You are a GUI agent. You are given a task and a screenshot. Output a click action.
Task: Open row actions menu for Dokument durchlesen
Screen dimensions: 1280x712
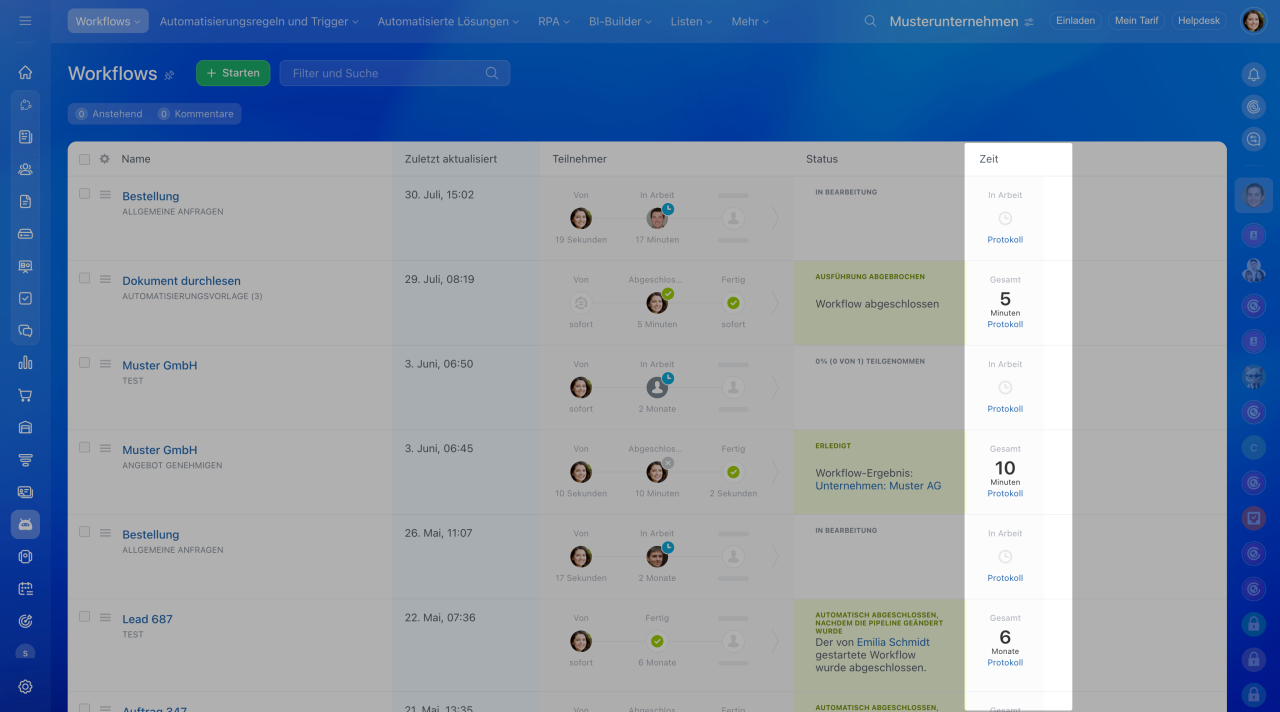(105, 279)
